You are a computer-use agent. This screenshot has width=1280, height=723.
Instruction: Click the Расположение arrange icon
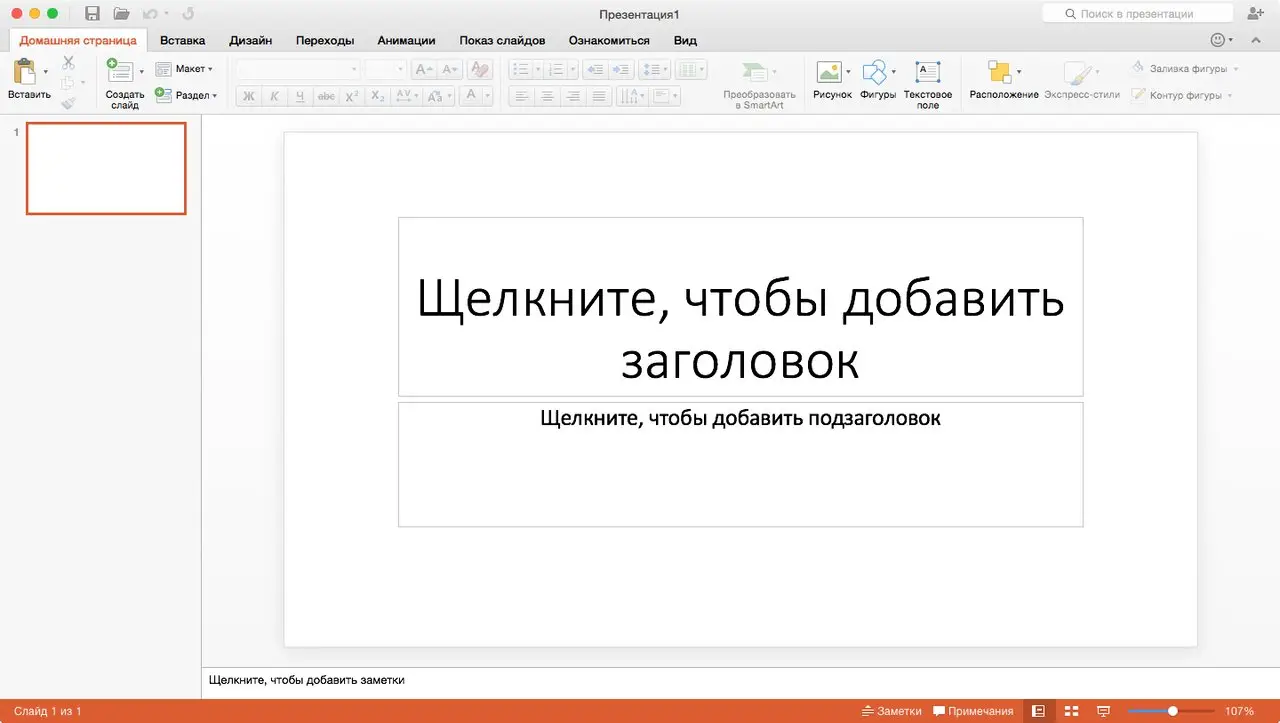pos(999,72)
